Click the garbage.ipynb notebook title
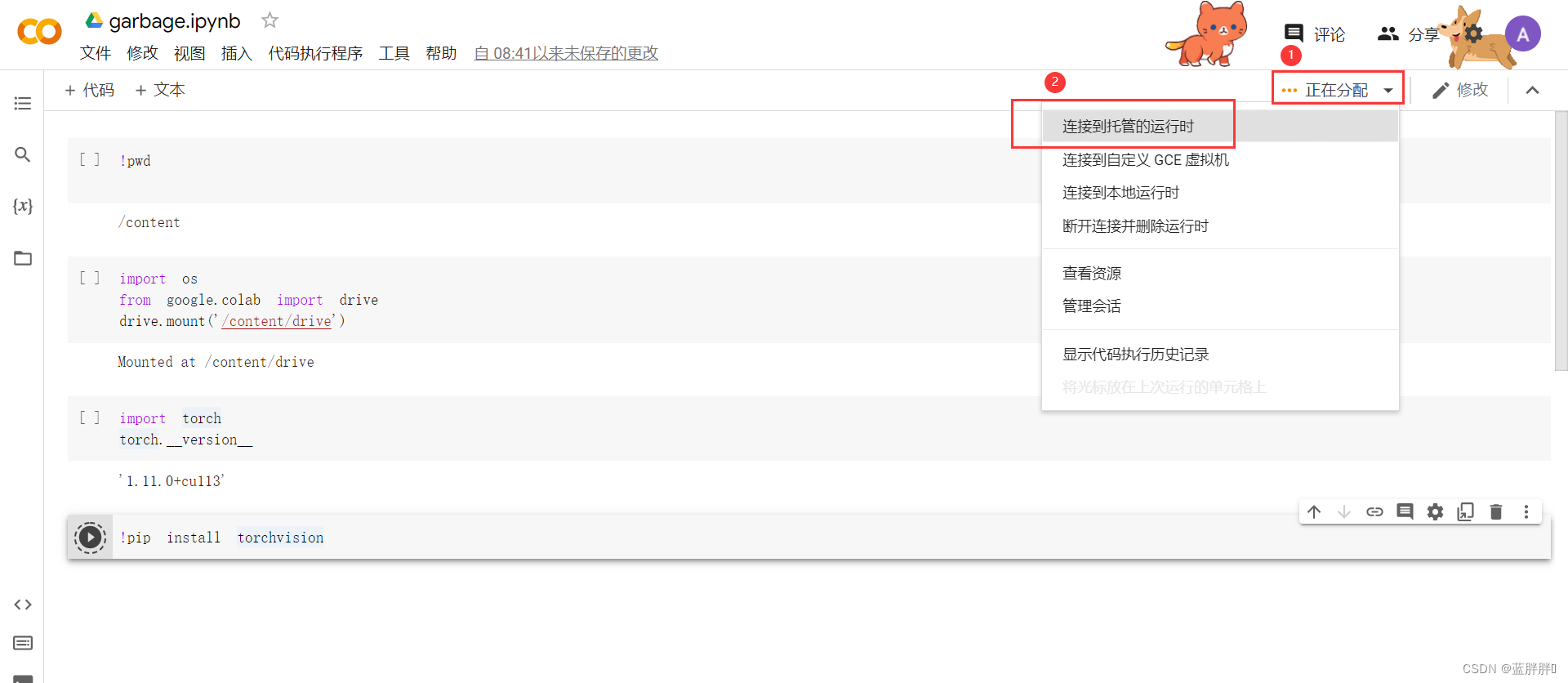 click(175, 21)
